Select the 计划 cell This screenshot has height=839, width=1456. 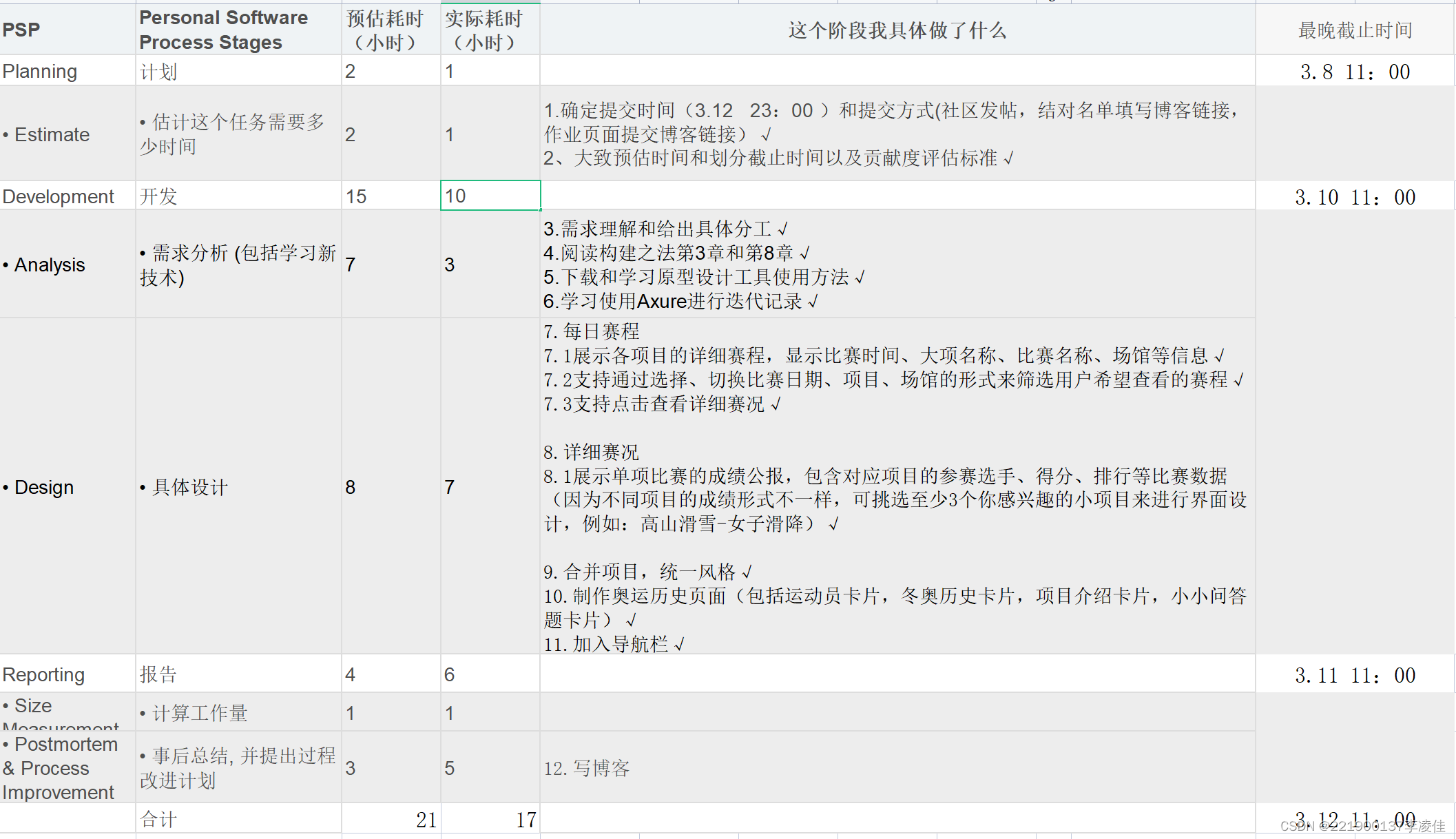click(238, 71)
